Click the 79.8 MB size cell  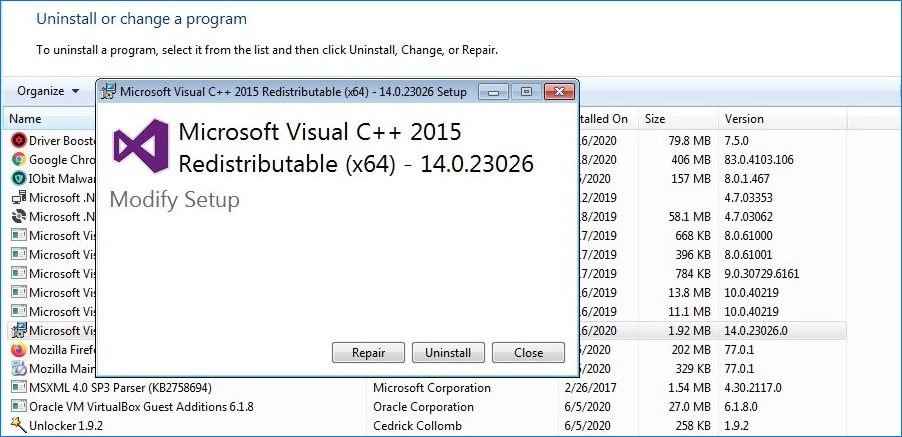click(x=690, y=140)
